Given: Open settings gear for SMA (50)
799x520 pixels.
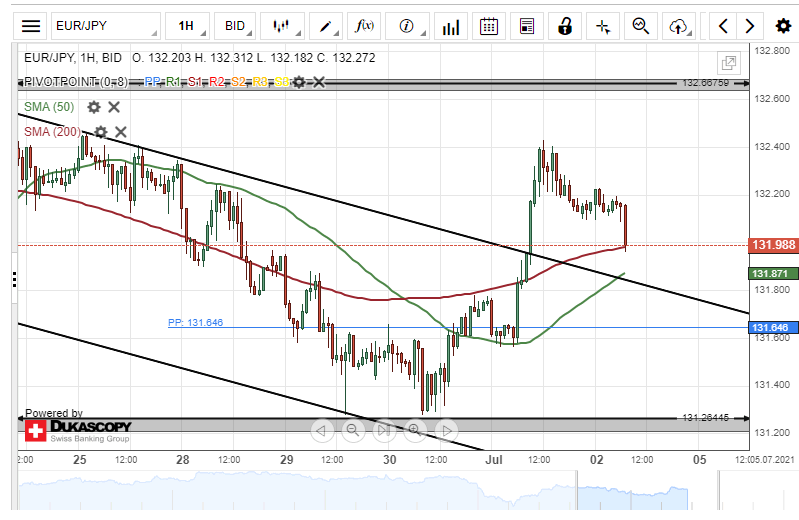Looking at the screenshot, I should click(94, 107).
